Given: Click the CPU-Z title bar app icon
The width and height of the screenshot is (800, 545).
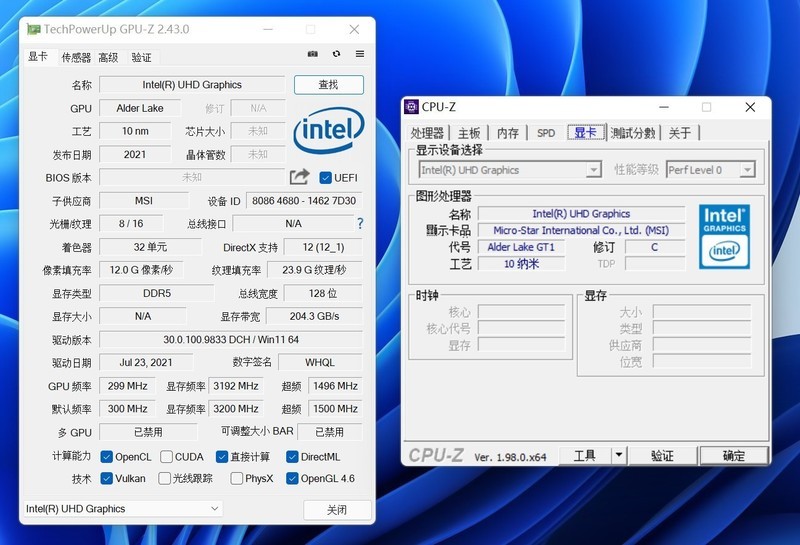Looking at the screenshot, I should pos(411,107).
